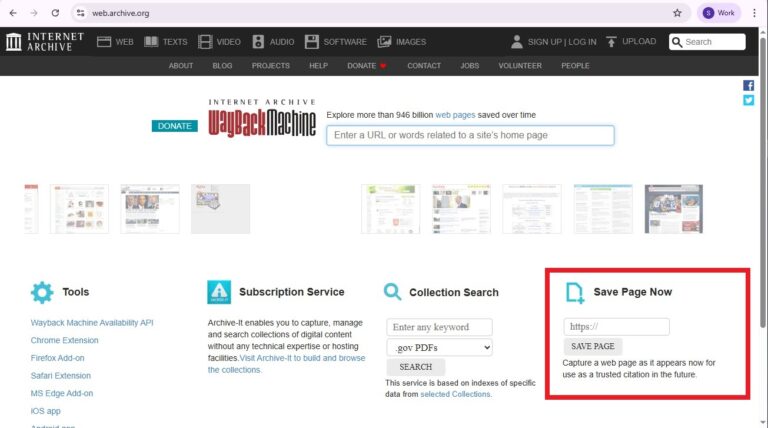The height and width of the screenshot is (428, 768).
Task: Open the PEOPLE menu item
Action: (576, 66)
